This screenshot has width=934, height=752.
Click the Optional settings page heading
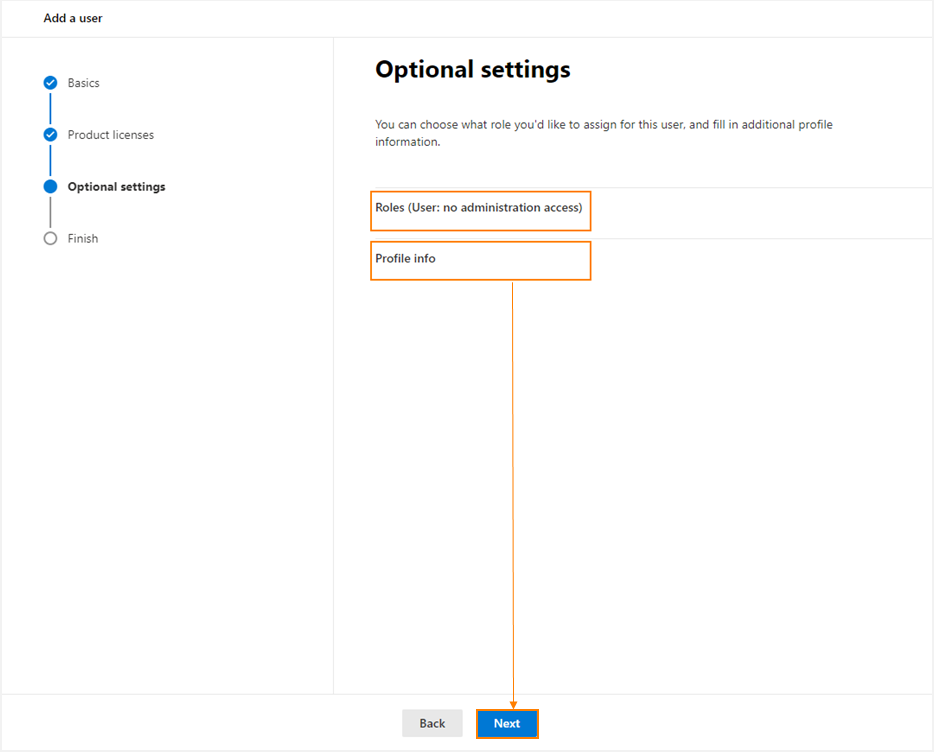(472, 70)
